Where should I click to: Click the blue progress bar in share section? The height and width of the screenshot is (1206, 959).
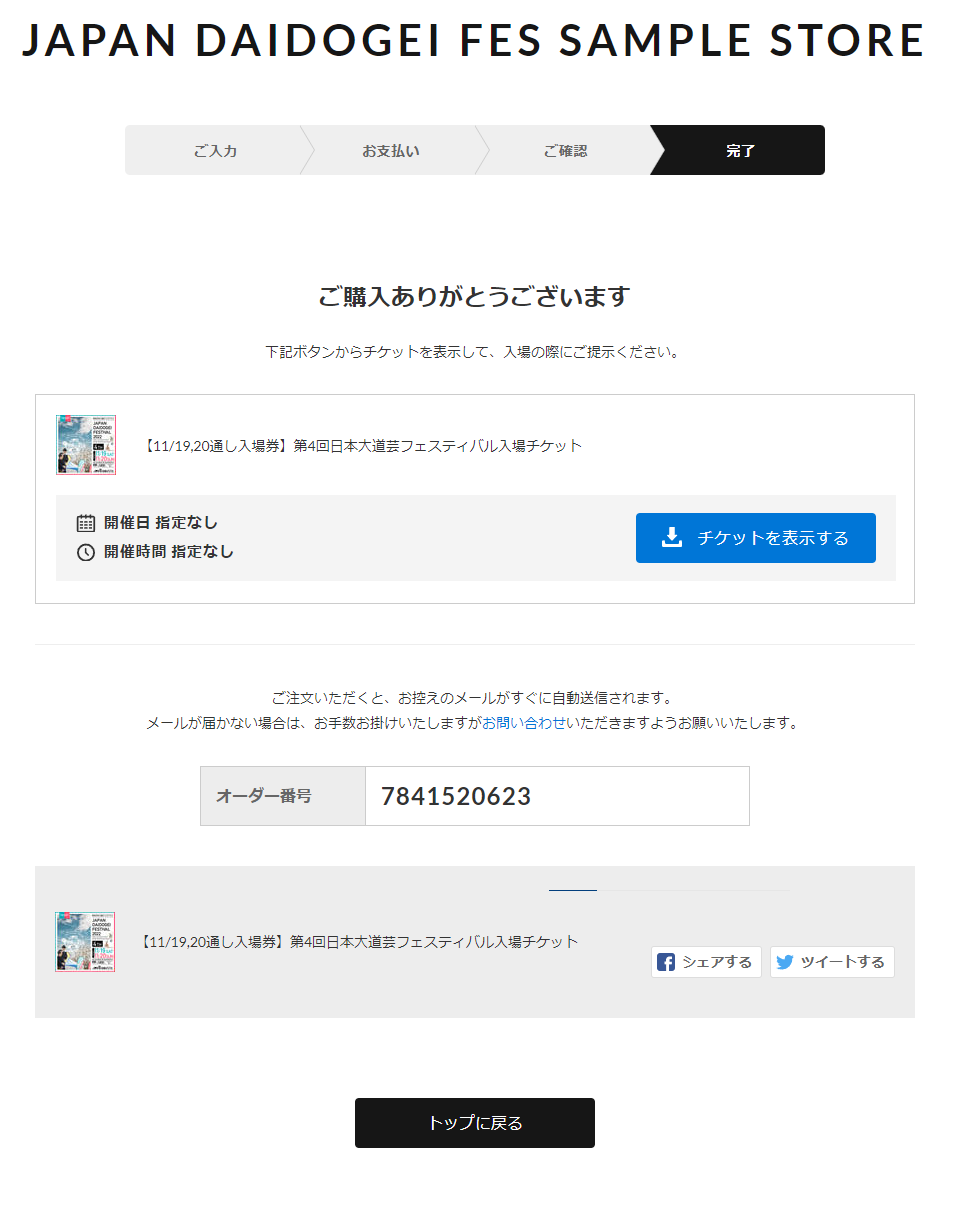point(573,889)
